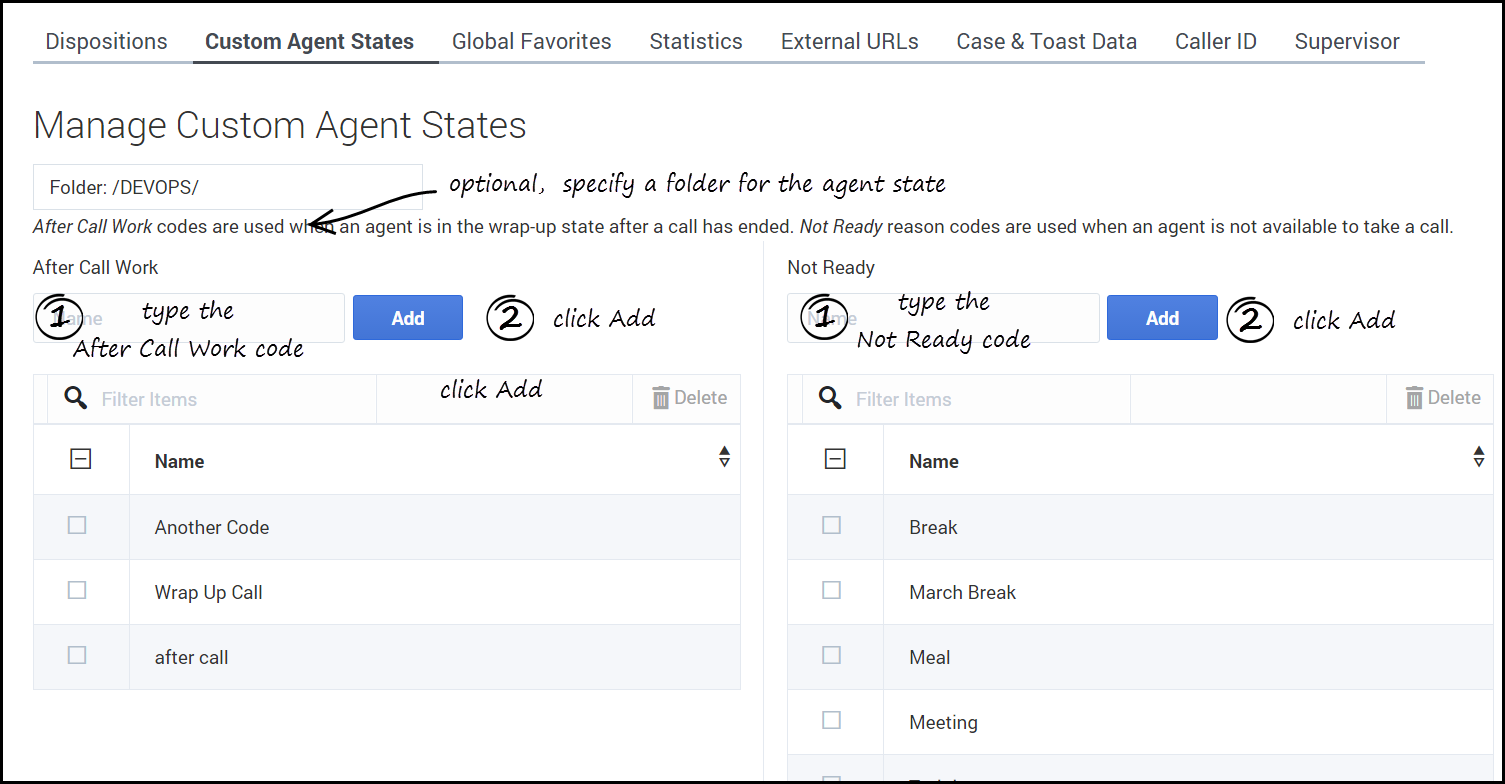Screen dimensions: 1505x784
Task: Switch to the Dispositions tab
Action: 107,42
